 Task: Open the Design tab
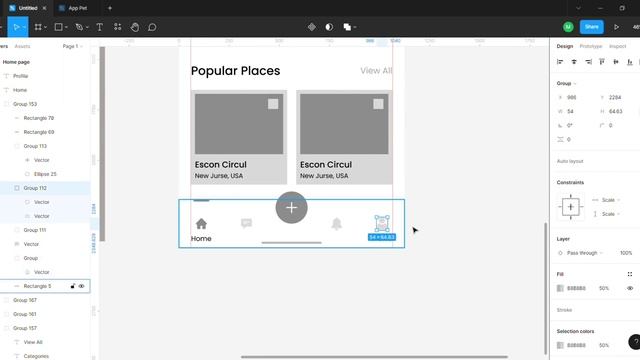click(565, 46)
